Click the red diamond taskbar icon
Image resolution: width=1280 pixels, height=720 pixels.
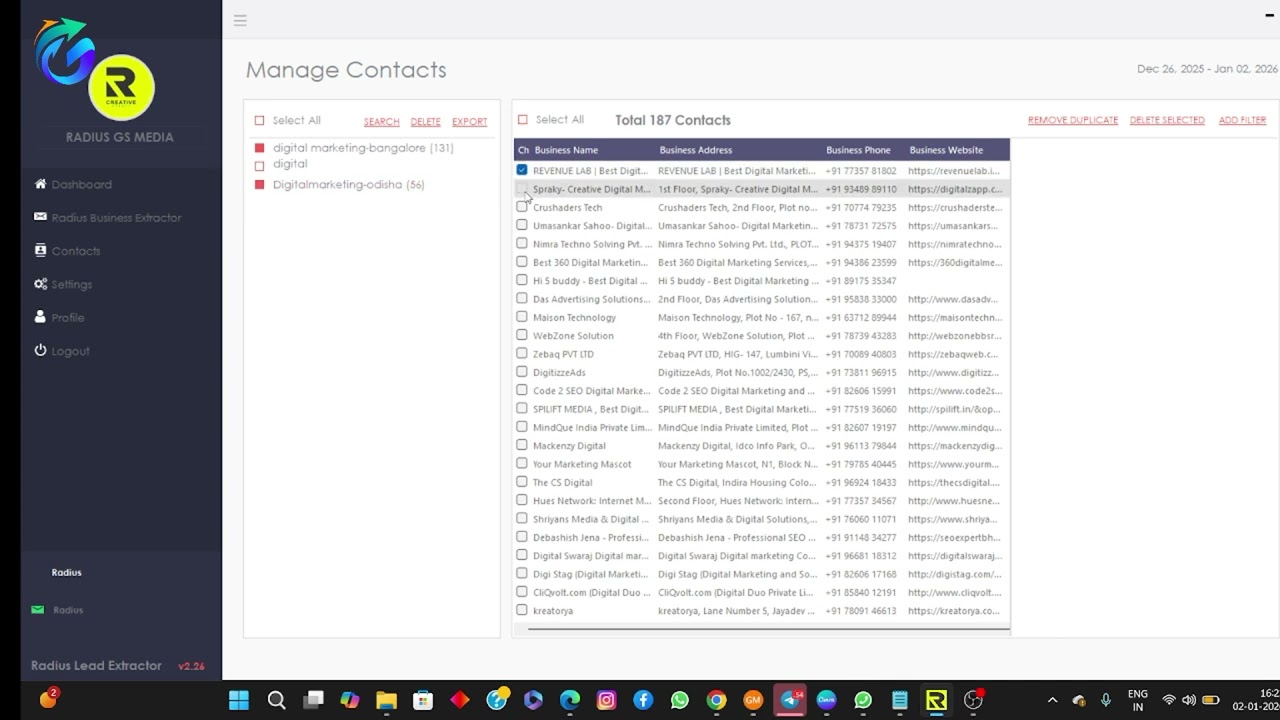click(460, 700)
